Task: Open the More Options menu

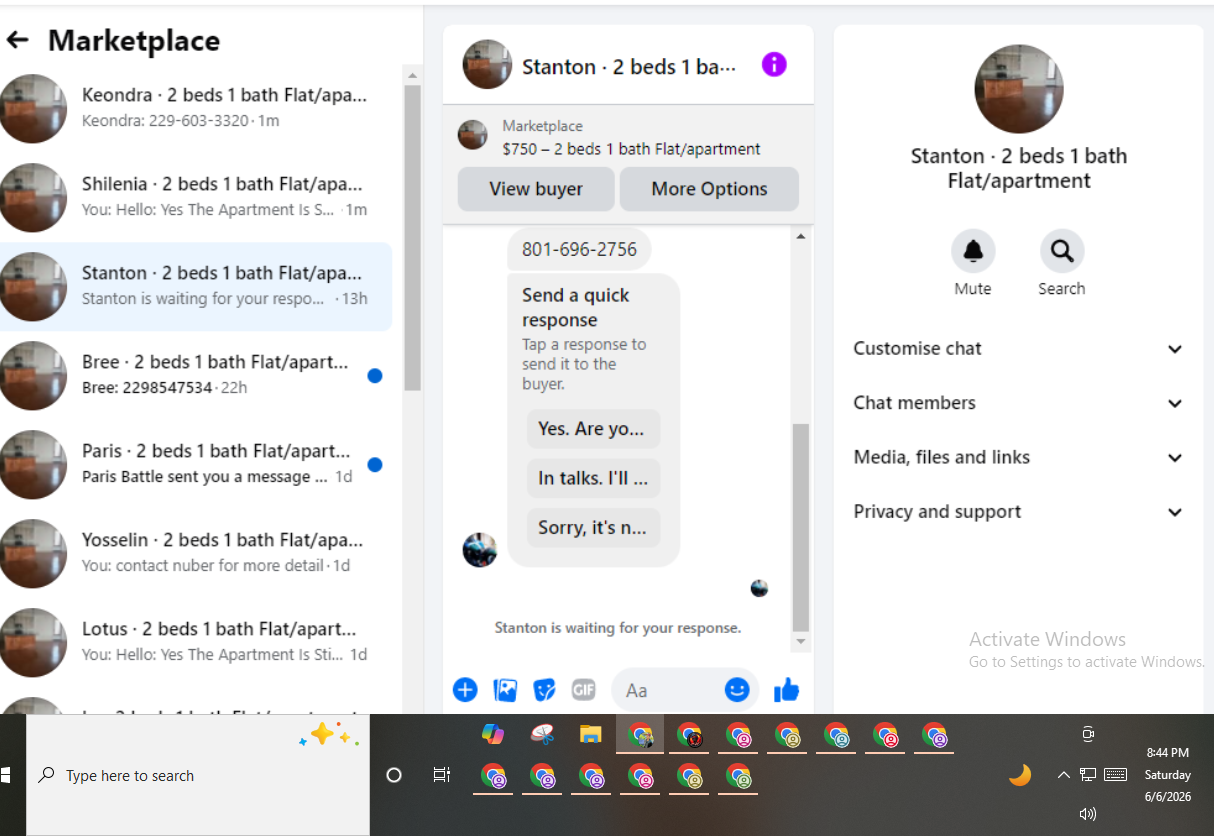Action: pyautogui.click(x=709, y=189)
